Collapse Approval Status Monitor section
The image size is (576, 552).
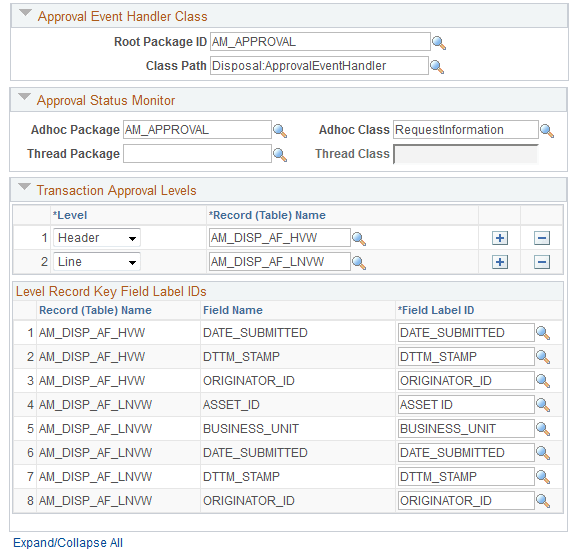(25, 97)
